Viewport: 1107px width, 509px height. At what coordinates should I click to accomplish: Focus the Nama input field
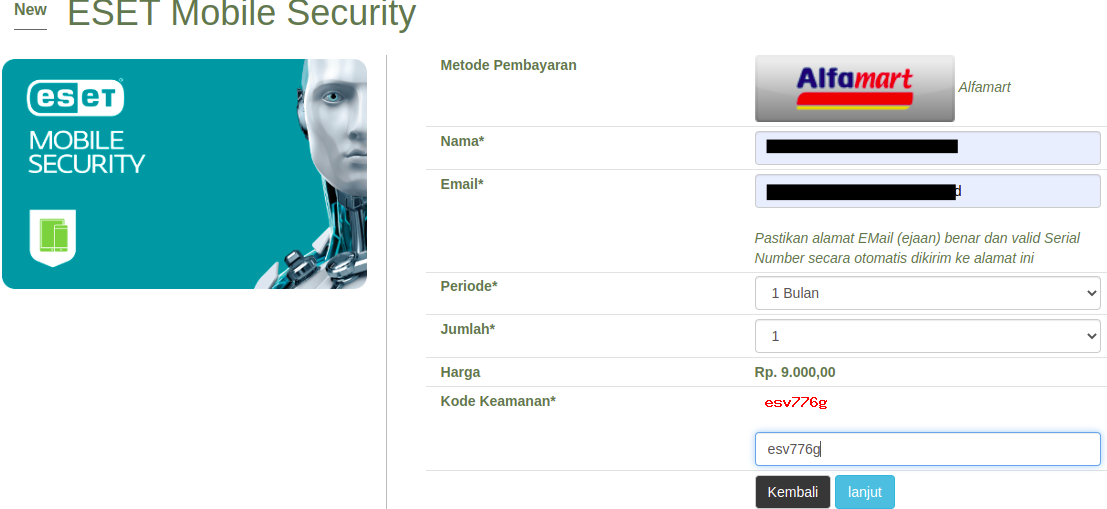point(927,148)
